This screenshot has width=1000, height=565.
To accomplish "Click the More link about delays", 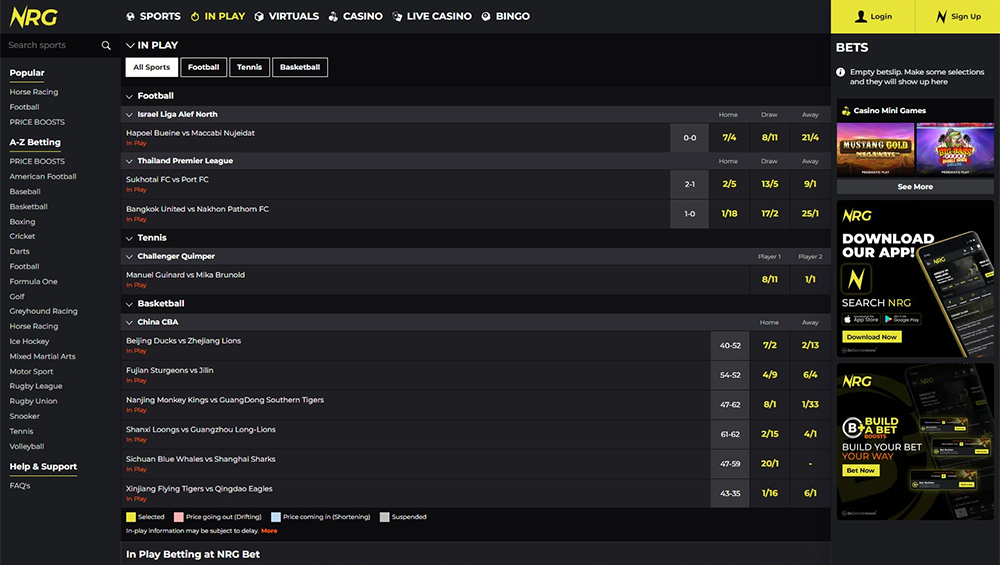I will pos(269,531).
